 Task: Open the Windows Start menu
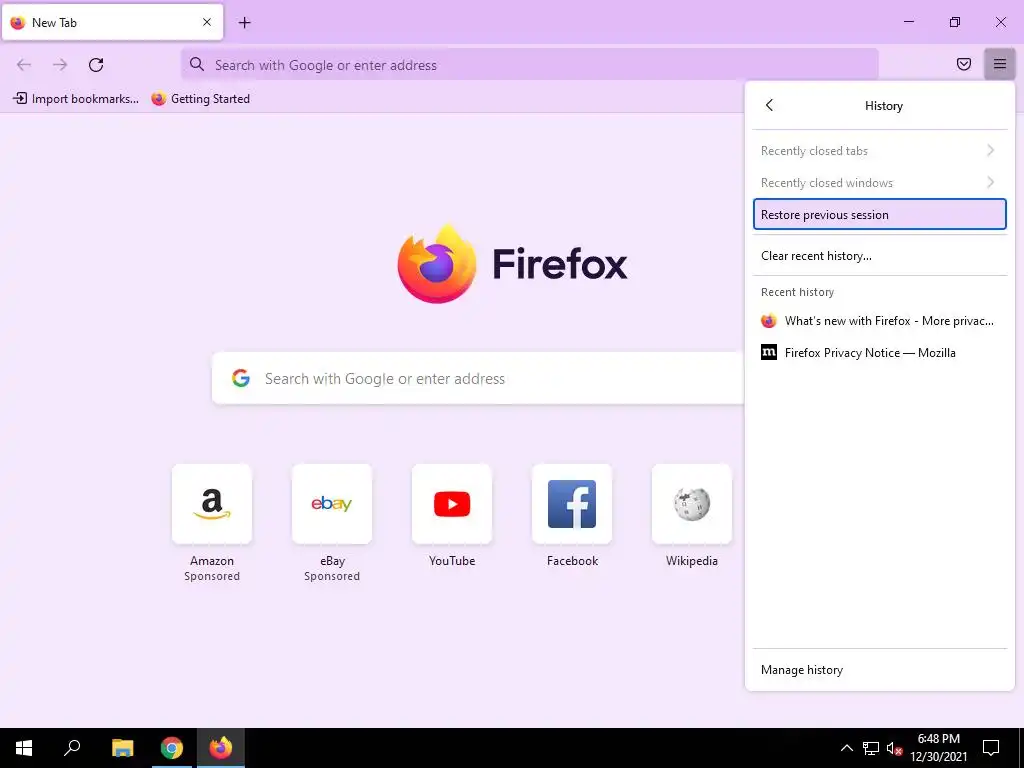(x=24, y=748)
